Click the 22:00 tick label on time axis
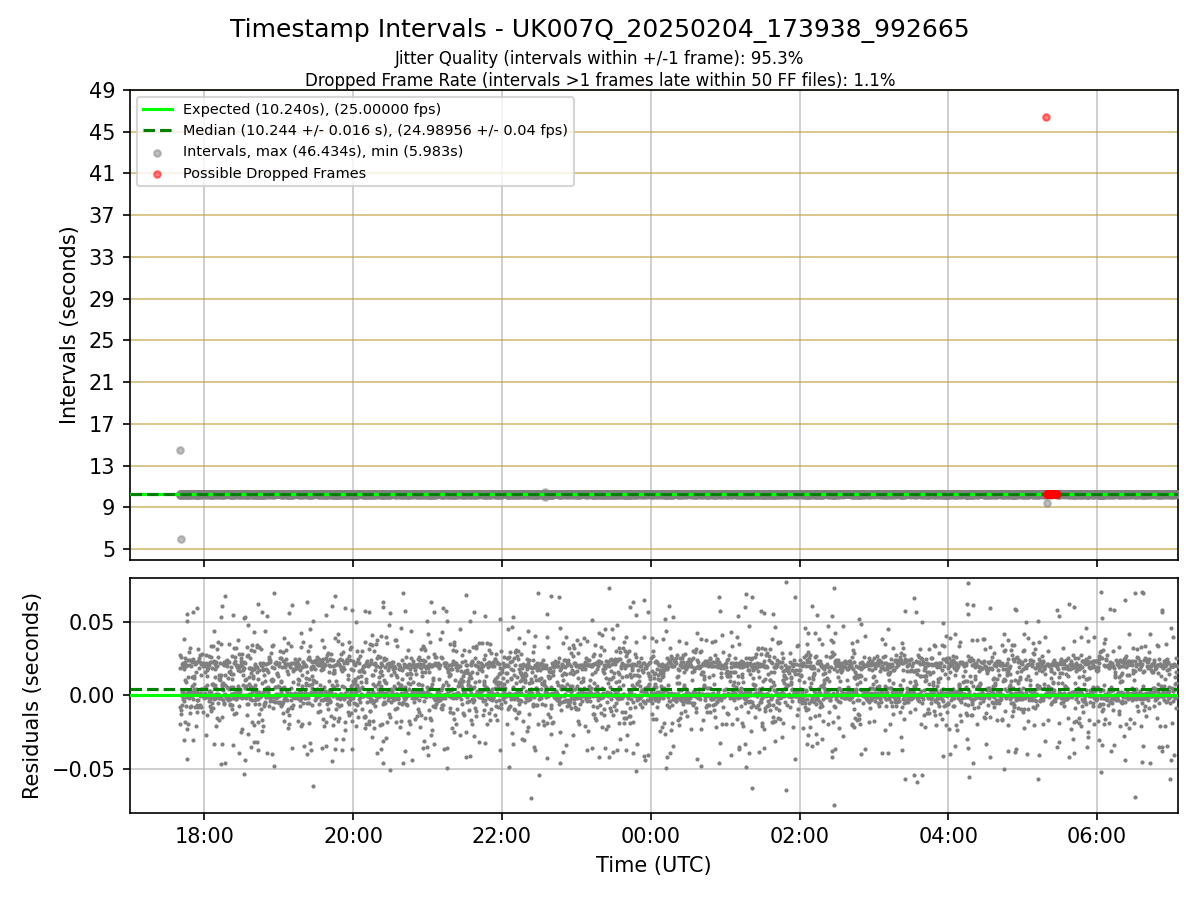The width and height of the screenshot is (1200, 900). (502, 835)
